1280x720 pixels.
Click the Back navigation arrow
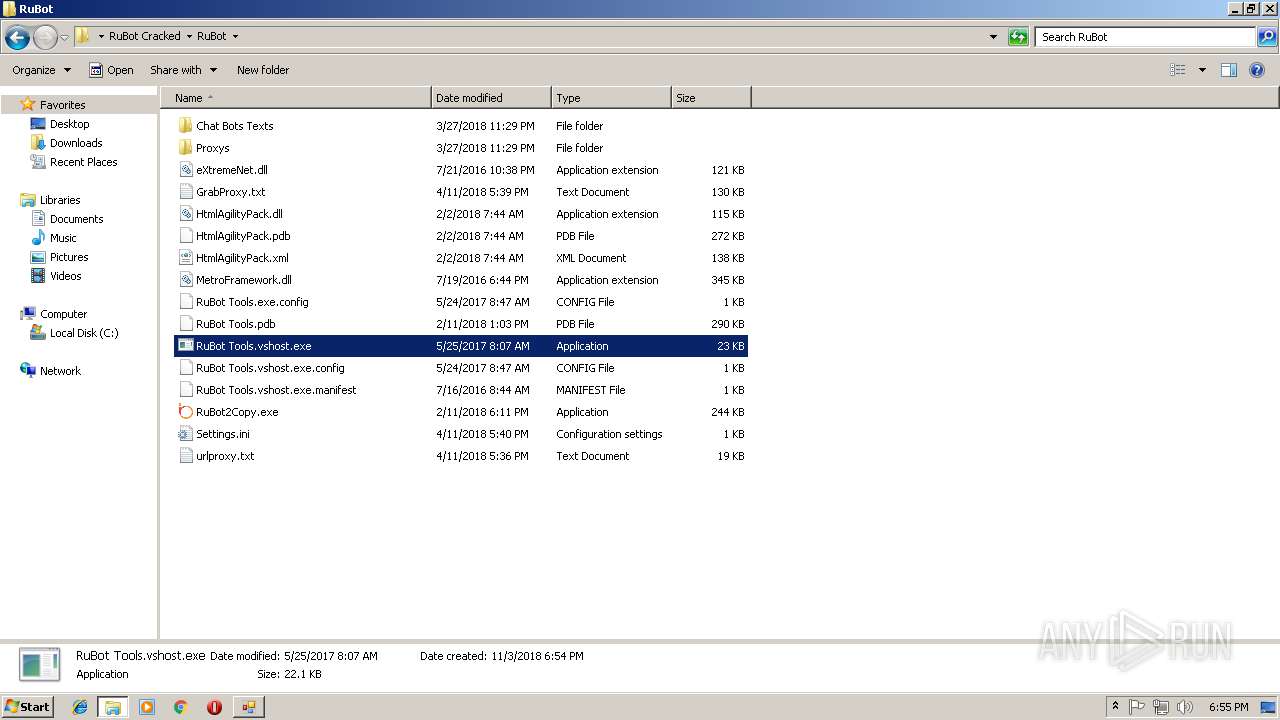[17, 38]
